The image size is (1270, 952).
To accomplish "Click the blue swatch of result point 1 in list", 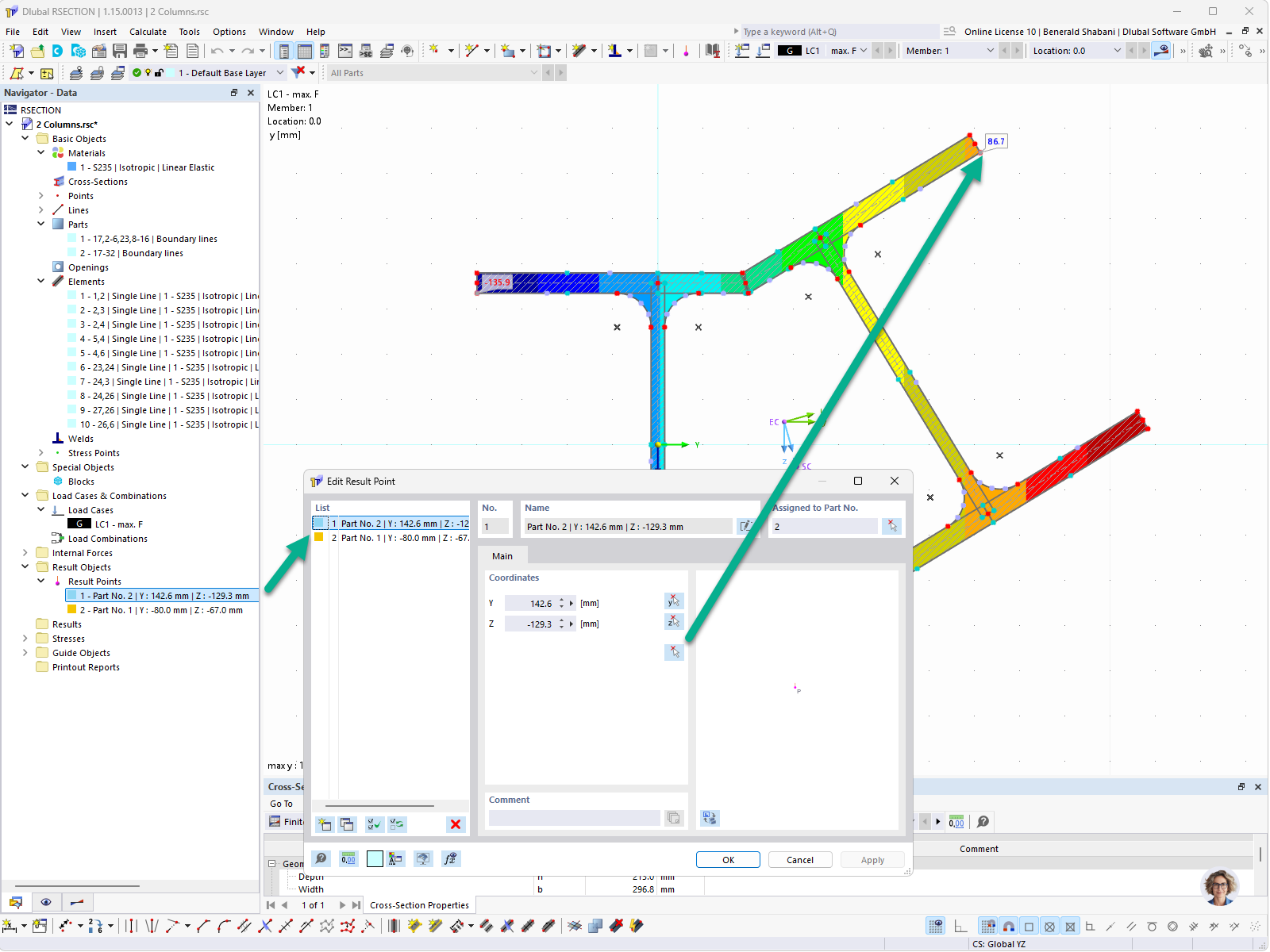I will [320, 523].
